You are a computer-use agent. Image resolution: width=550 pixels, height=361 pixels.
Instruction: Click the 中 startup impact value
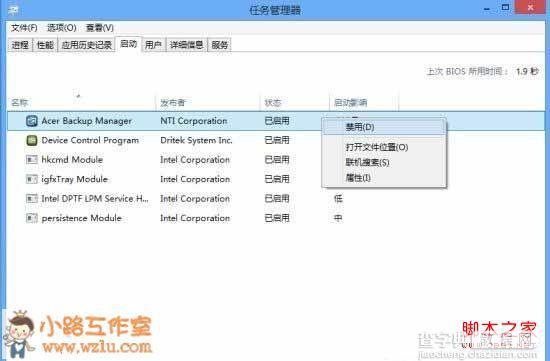click(x=338, y=218)
